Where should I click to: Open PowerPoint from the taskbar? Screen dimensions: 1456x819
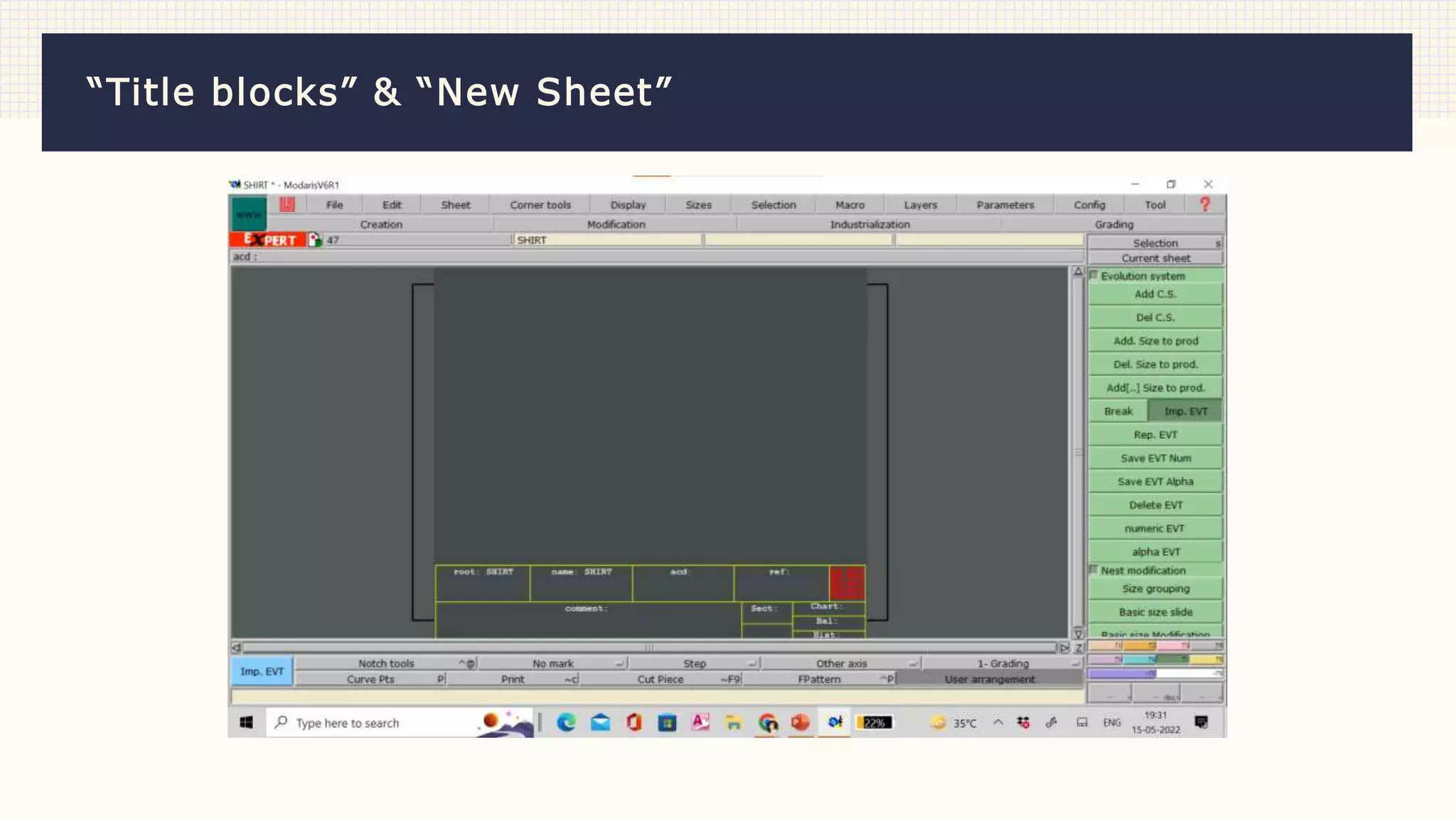pos(801,723)
